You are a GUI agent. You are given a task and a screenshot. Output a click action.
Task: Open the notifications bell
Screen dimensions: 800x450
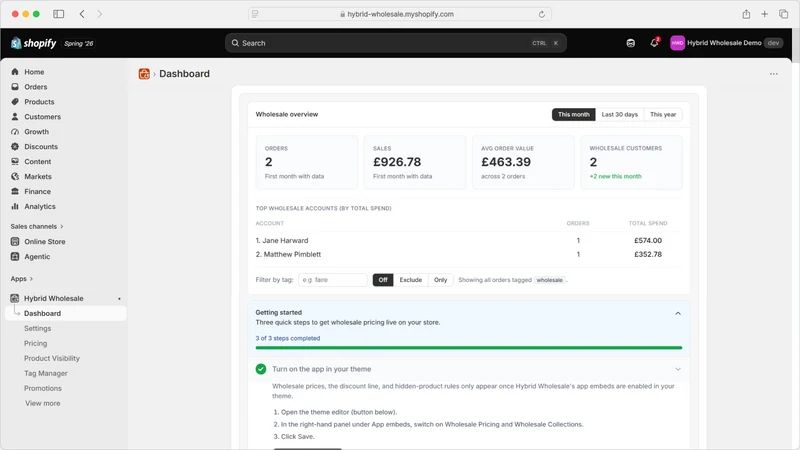pos(654,43)
